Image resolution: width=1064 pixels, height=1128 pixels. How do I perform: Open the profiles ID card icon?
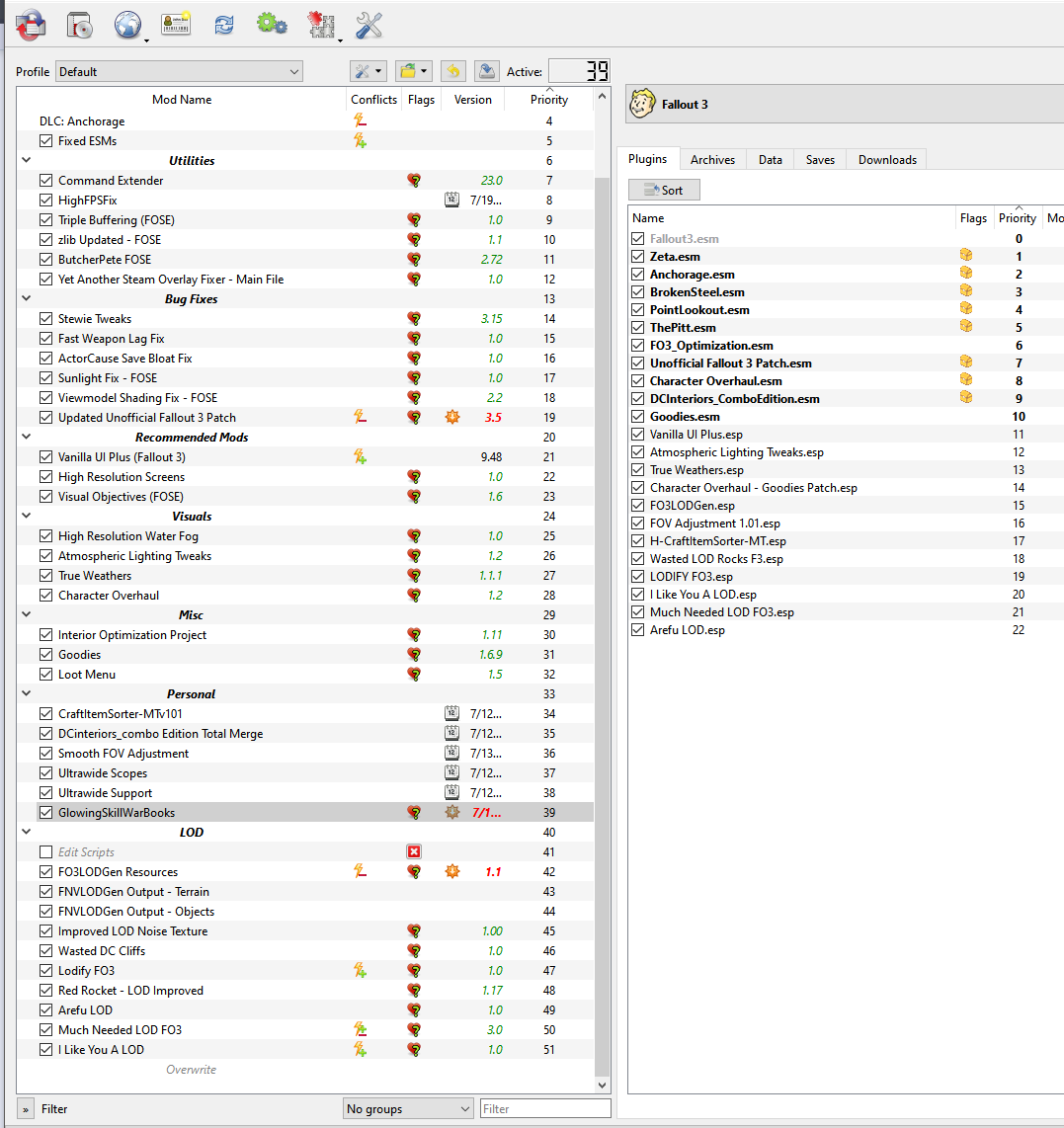[176, 25]
